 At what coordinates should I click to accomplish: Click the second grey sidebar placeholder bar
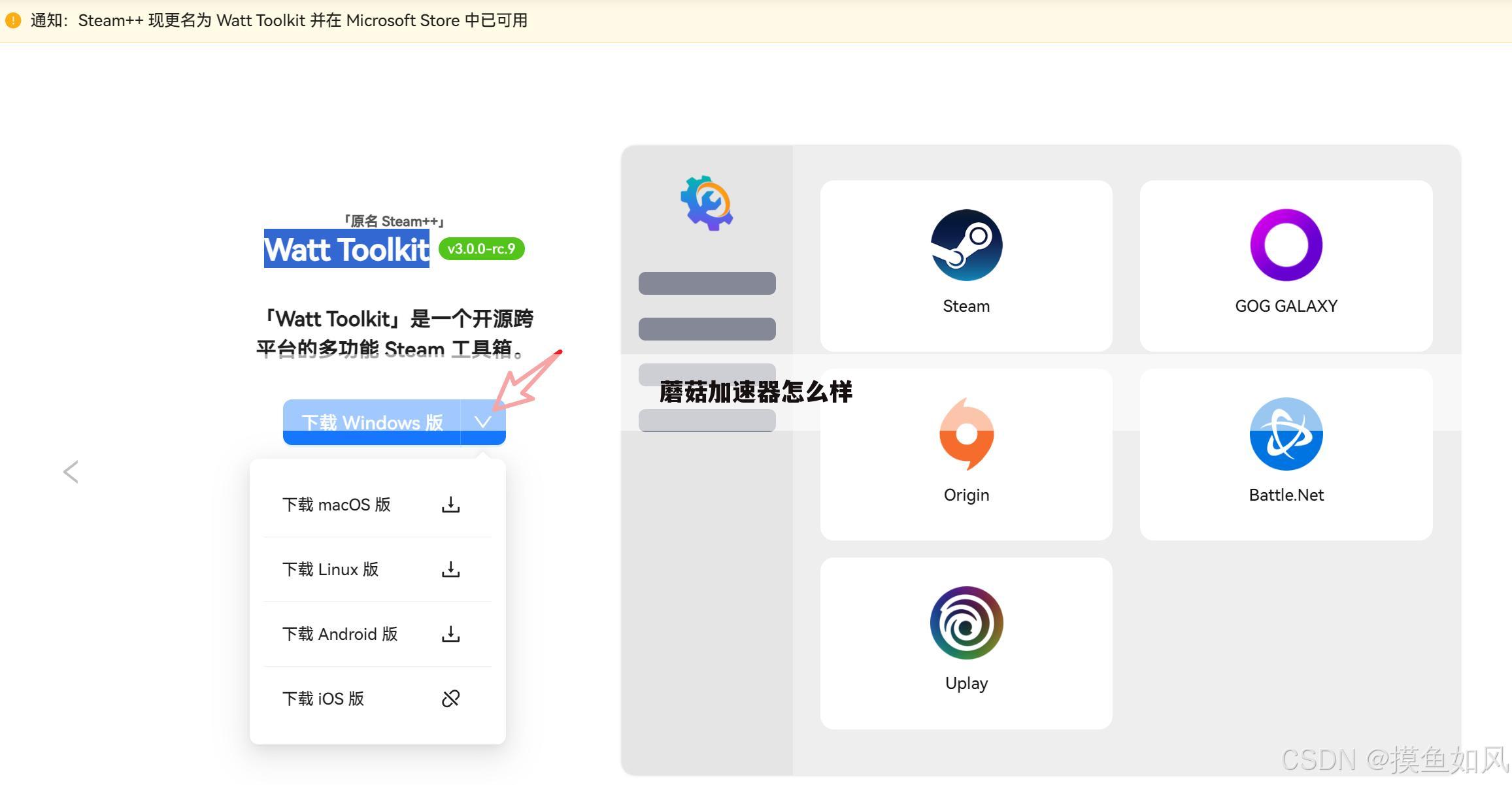(707, 329)
